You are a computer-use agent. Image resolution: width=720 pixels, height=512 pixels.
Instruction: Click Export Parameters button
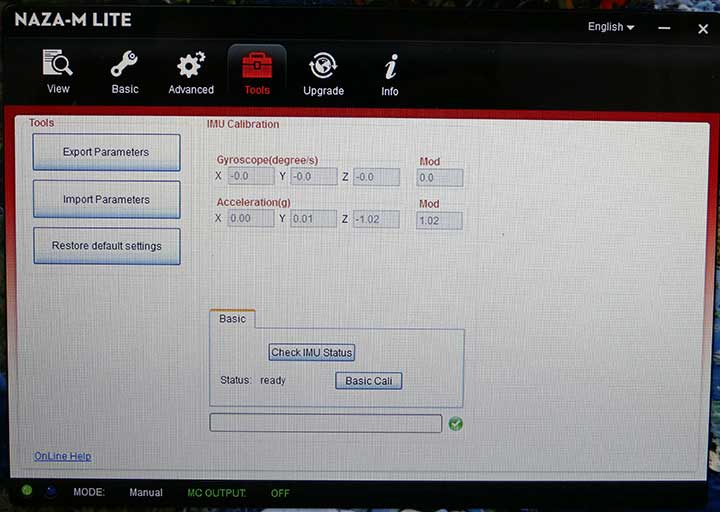coord(106,152)
